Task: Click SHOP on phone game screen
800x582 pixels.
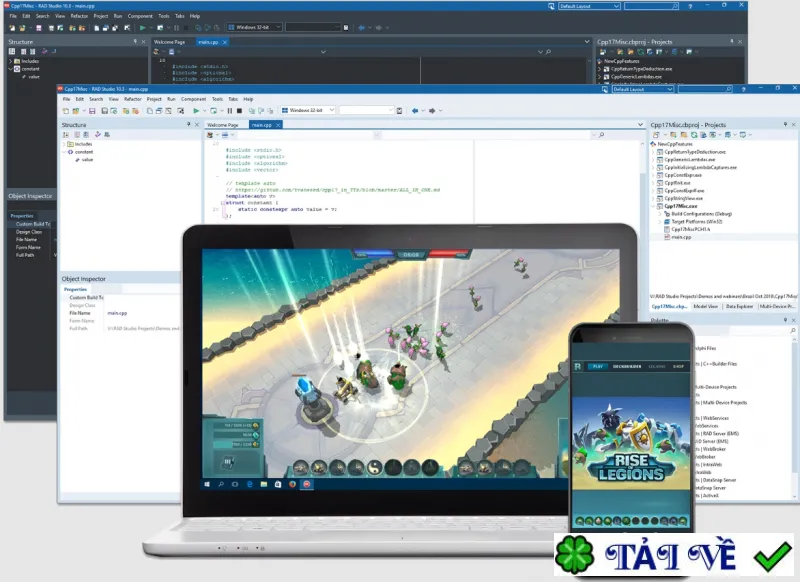Action: [679, 366]
